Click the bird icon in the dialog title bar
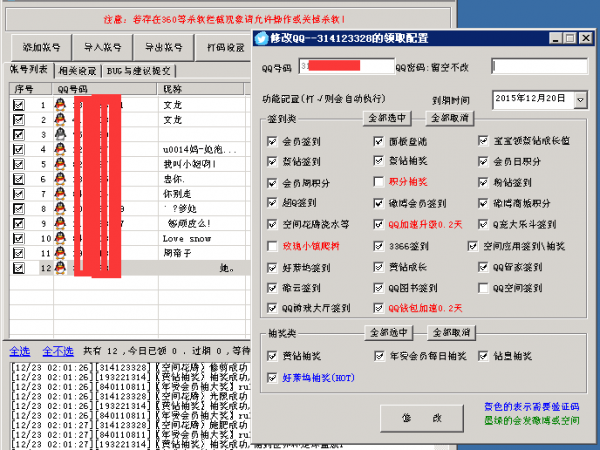 click(261, 38)
